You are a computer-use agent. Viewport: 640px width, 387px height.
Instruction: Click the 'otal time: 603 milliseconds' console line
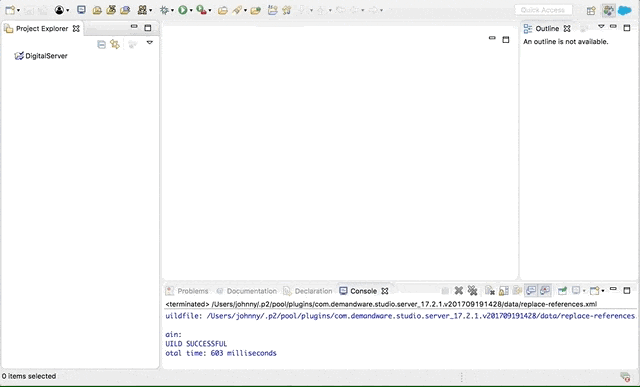pos(221,353)
